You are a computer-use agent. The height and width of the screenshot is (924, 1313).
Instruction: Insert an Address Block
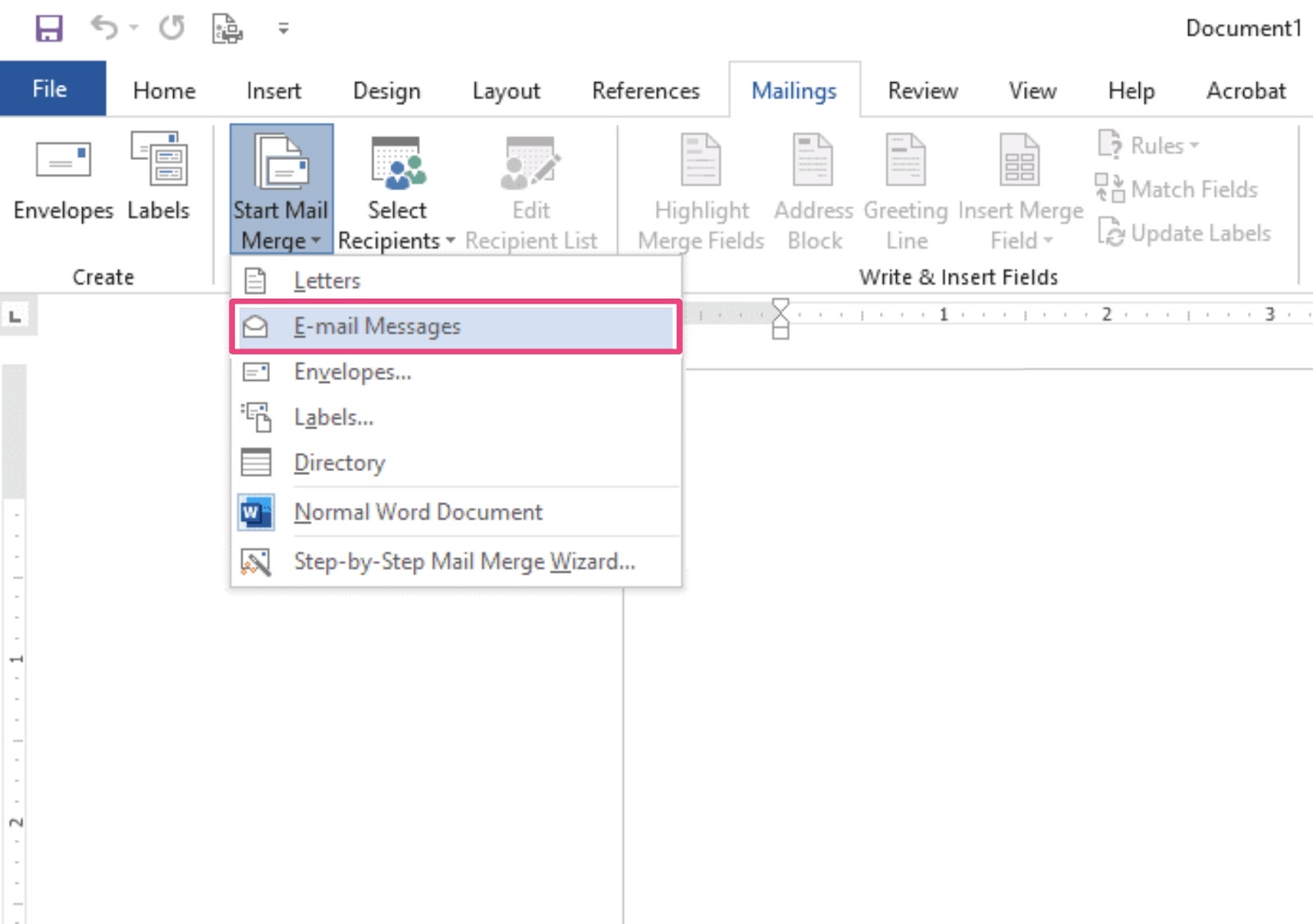pos(814,191)
